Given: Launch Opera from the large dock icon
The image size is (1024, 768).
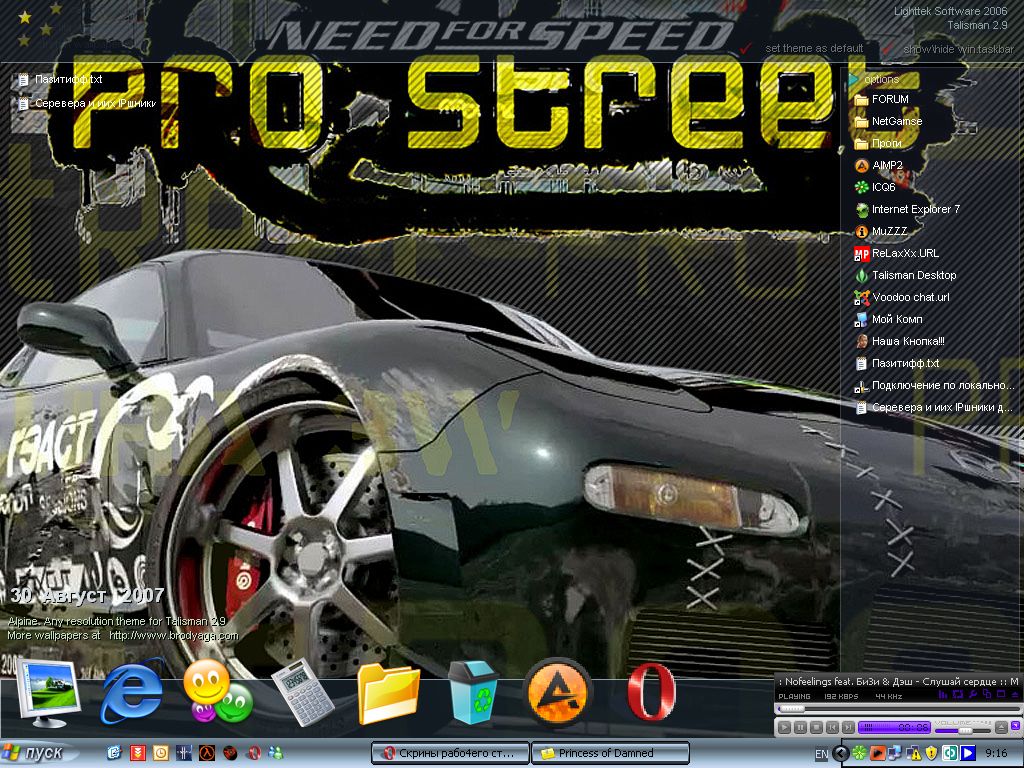Looking at the screenshot, I should (650, 692).
